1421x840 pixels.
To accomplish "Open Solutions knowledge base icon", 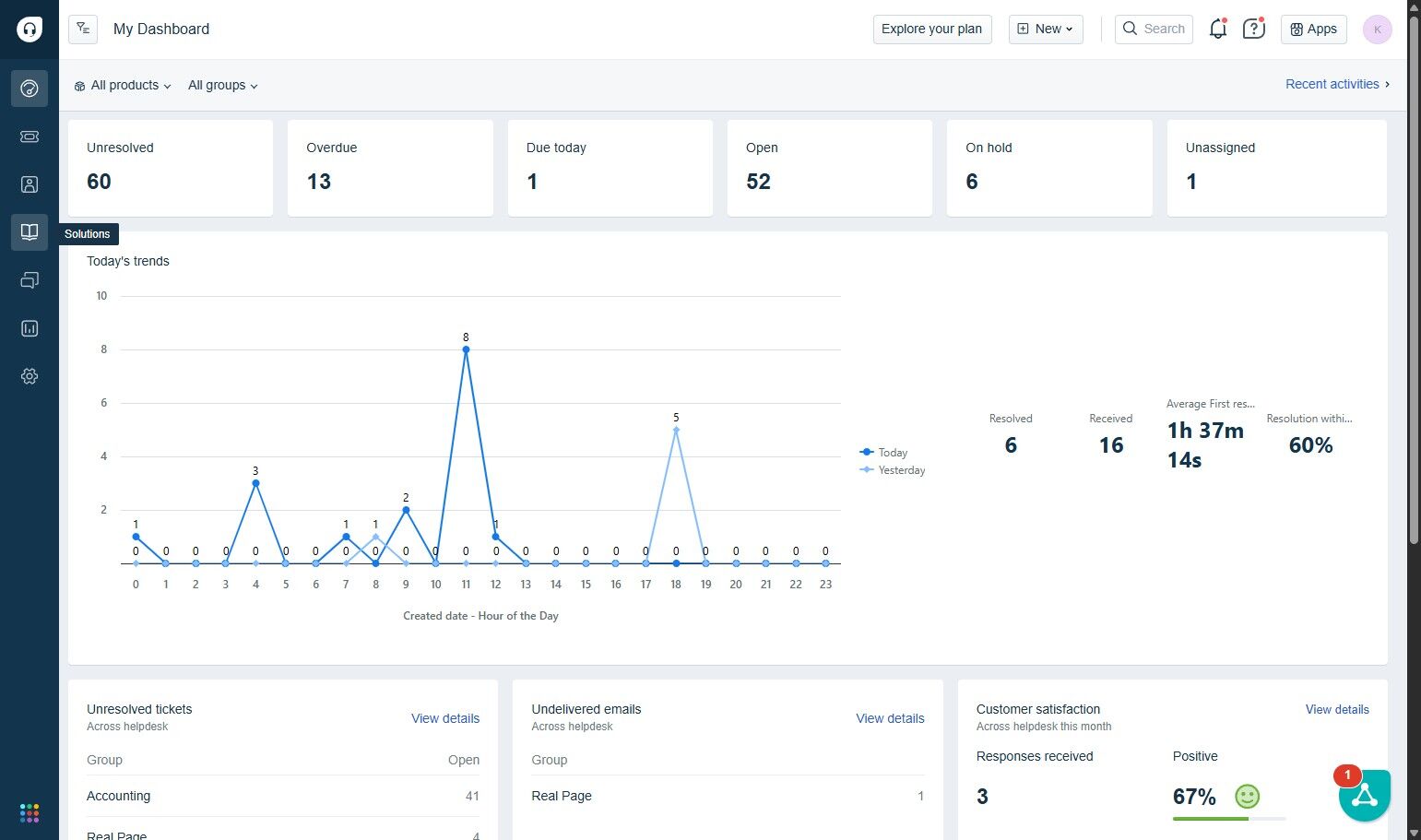I will (x=30, y=232).
